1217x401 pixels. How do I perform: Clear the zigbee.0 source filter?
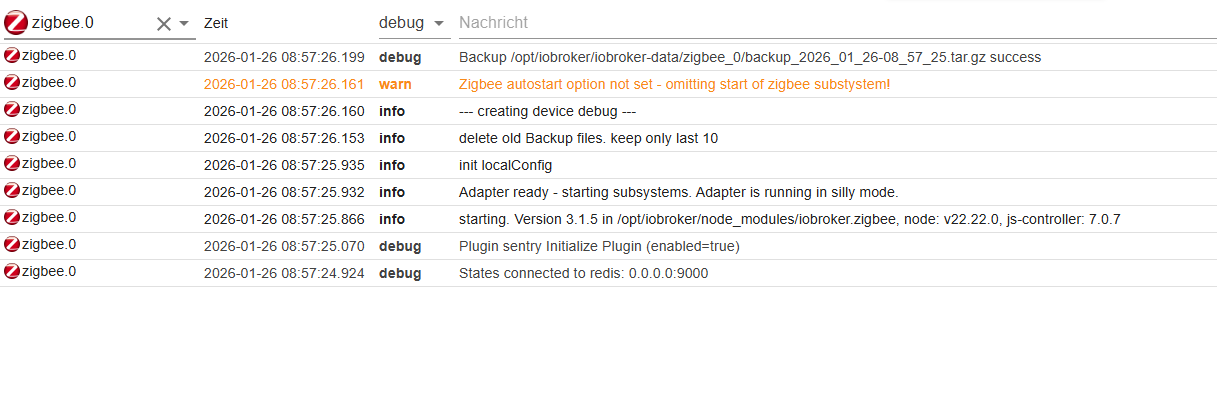coord(164,23)
